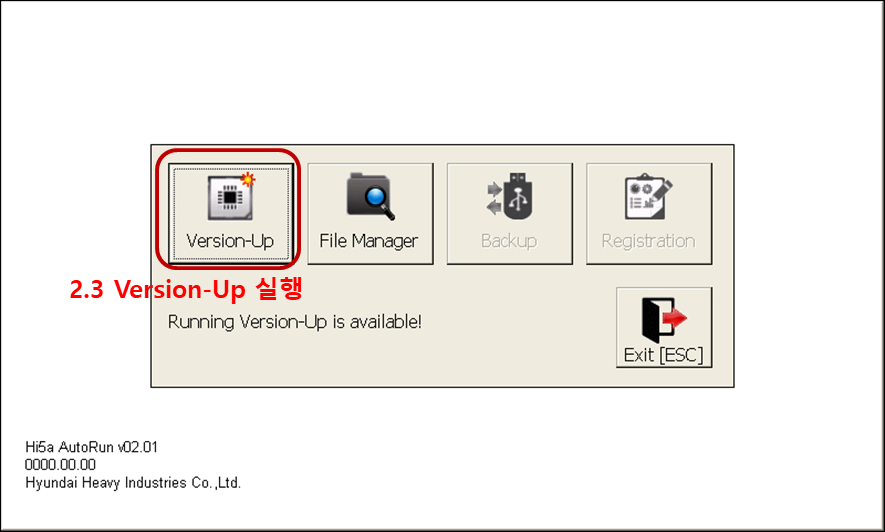Click the Backup USB drive icon

click(x=510, y=196)
